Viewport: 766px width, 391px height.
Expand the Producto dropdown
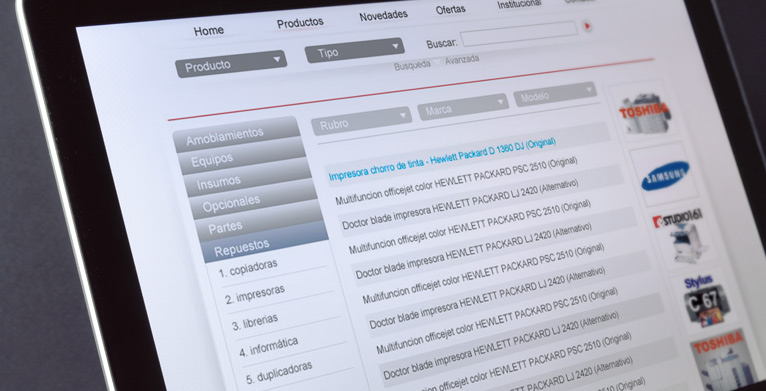pos(231,64)
